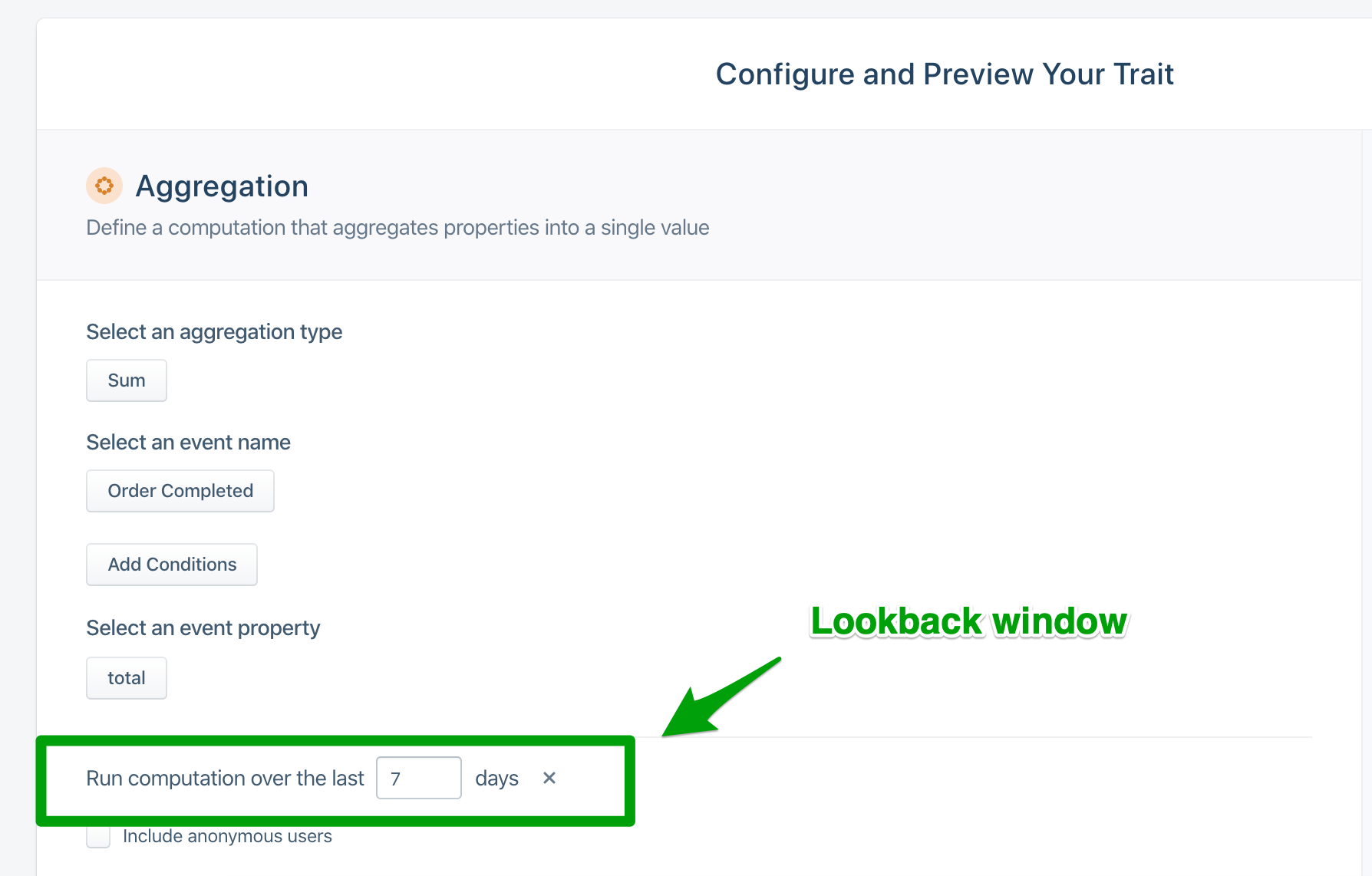Click the orange Aggregation gear icon
Screen dimensions: 1372x876
104,186
